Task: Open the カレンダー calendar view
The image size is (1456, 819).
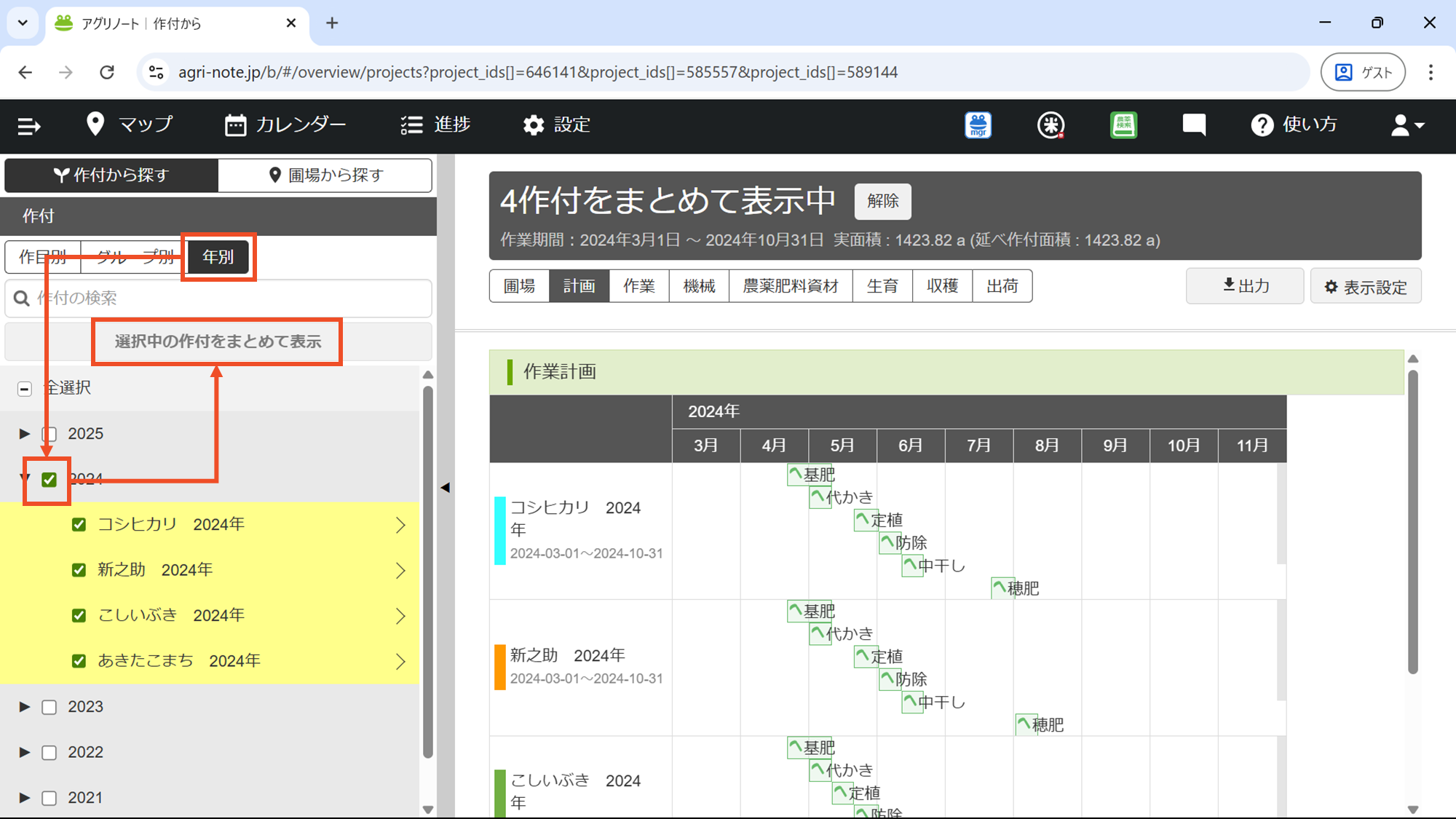Action: tap(285, 124)
